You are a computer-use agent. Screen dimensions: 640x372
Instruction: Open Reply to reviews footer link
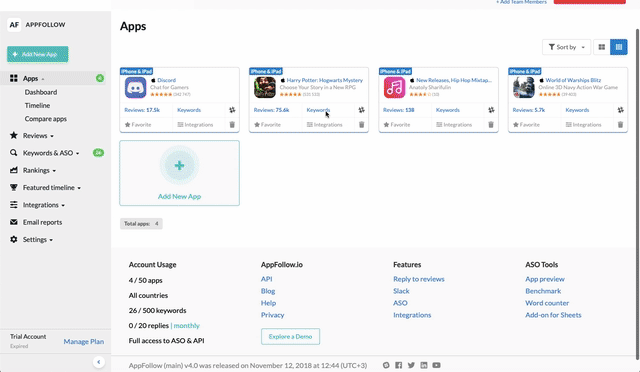click(419, 279)
